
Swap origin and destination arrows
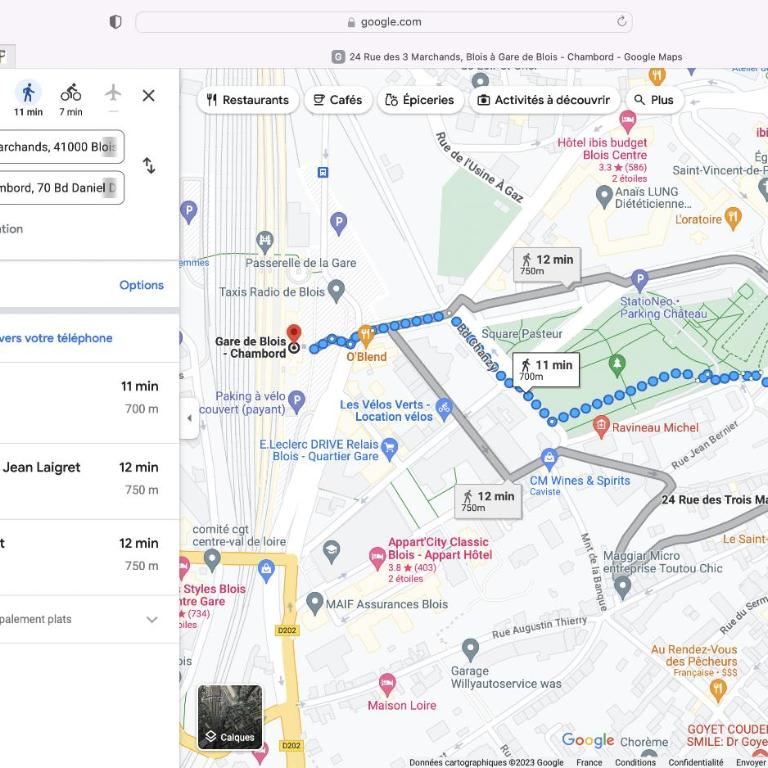coord(149,166)
